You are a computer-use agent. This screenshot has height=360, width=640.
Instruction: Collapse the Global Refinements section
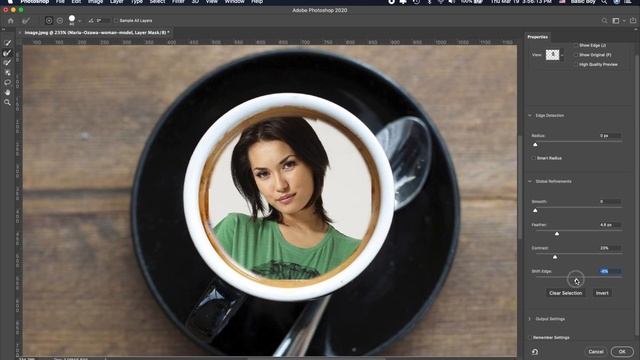click(530, 181)
